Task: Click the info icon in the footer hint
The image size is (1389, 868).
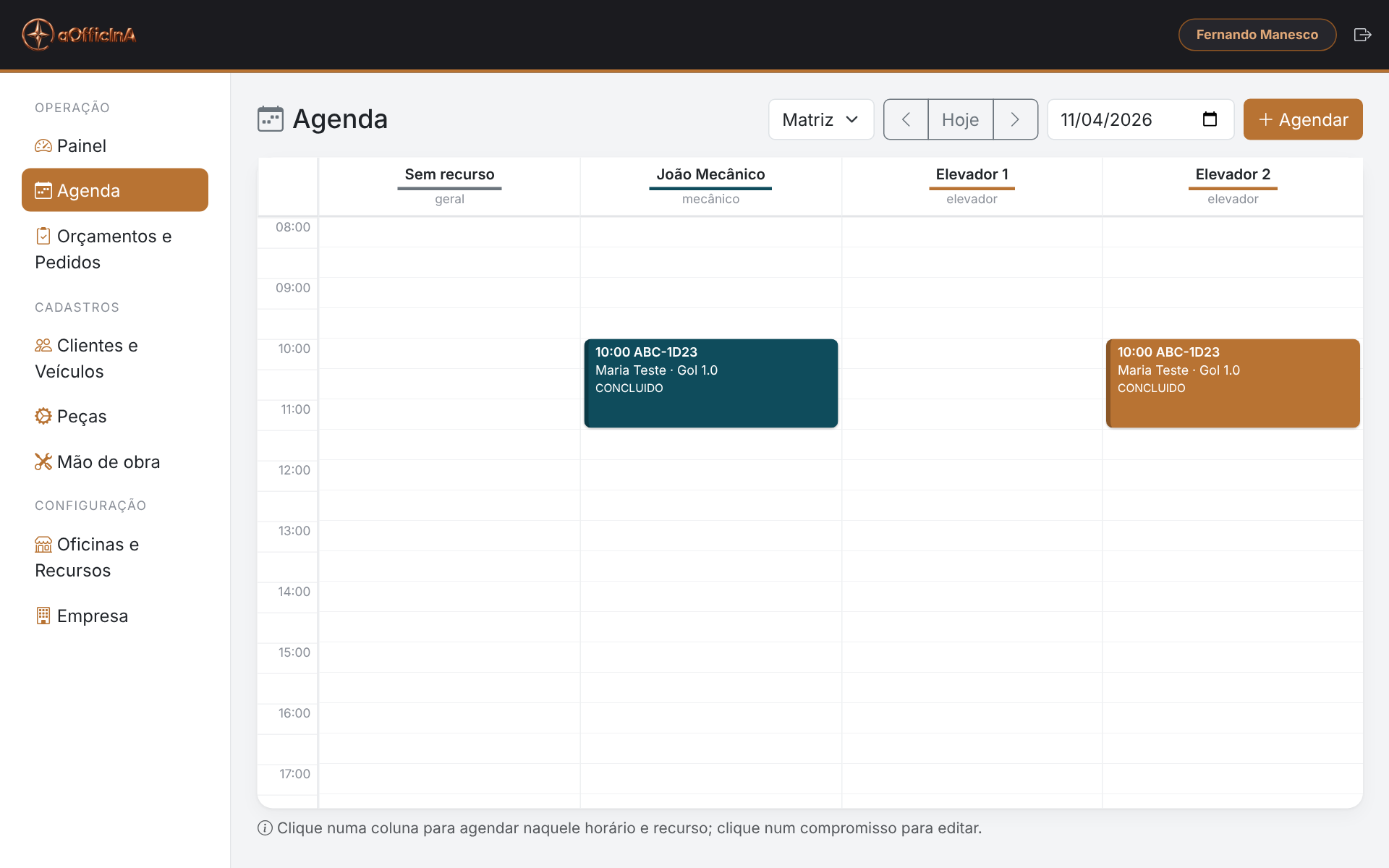Action: [x=265, y=827]
